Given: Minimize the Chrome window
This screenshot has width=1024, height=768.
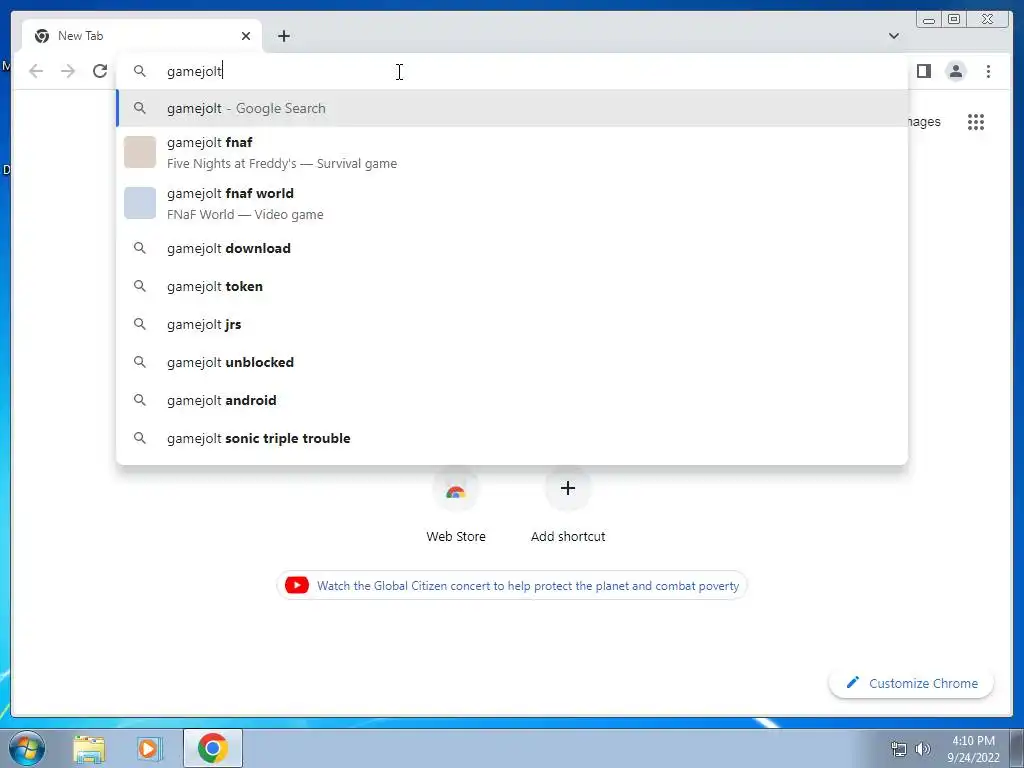Looking at the screenshot, I should (929, 20).
